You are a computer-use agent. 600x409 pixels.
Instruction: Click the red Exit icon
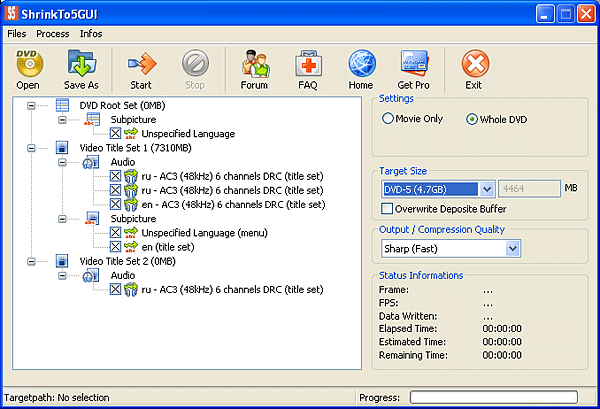(x=475, y=63)
